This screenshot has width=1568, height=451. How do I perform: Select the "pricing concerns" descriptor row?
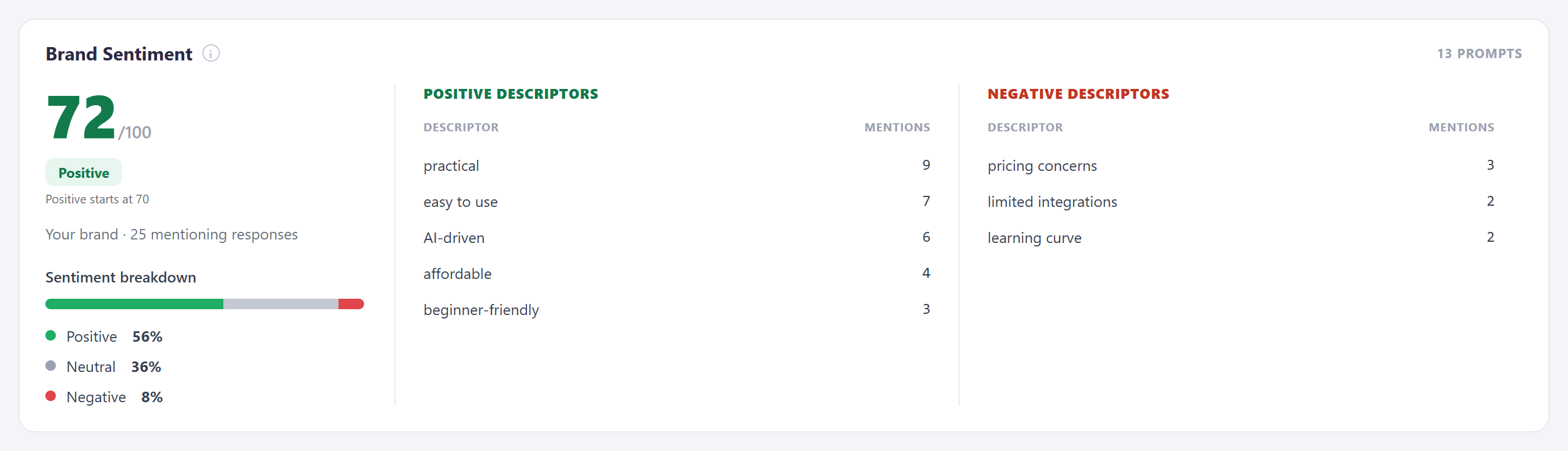[x=1241, y=166]
